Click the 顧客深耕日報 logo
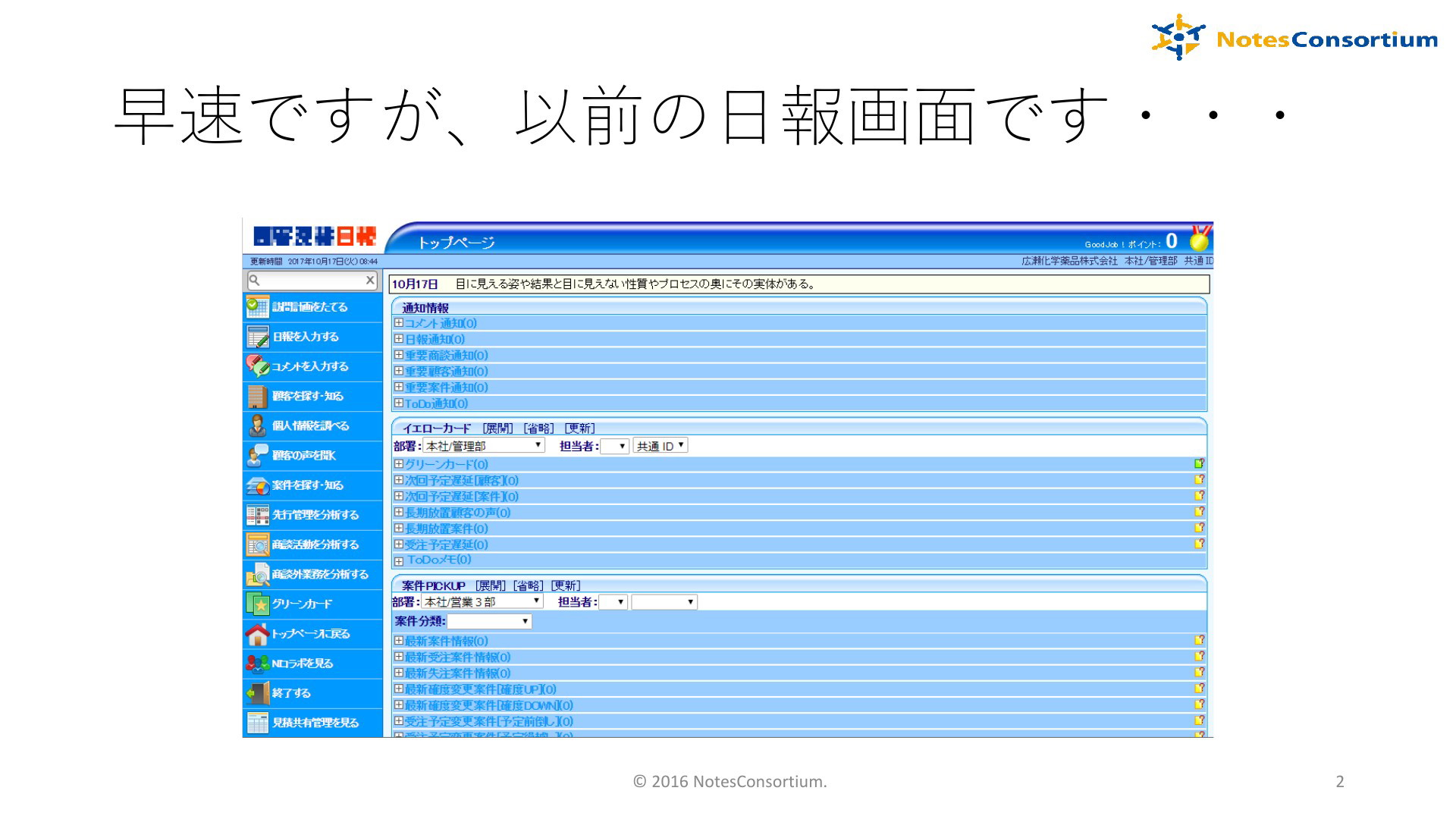The image size is (1456, 819). 315,236
